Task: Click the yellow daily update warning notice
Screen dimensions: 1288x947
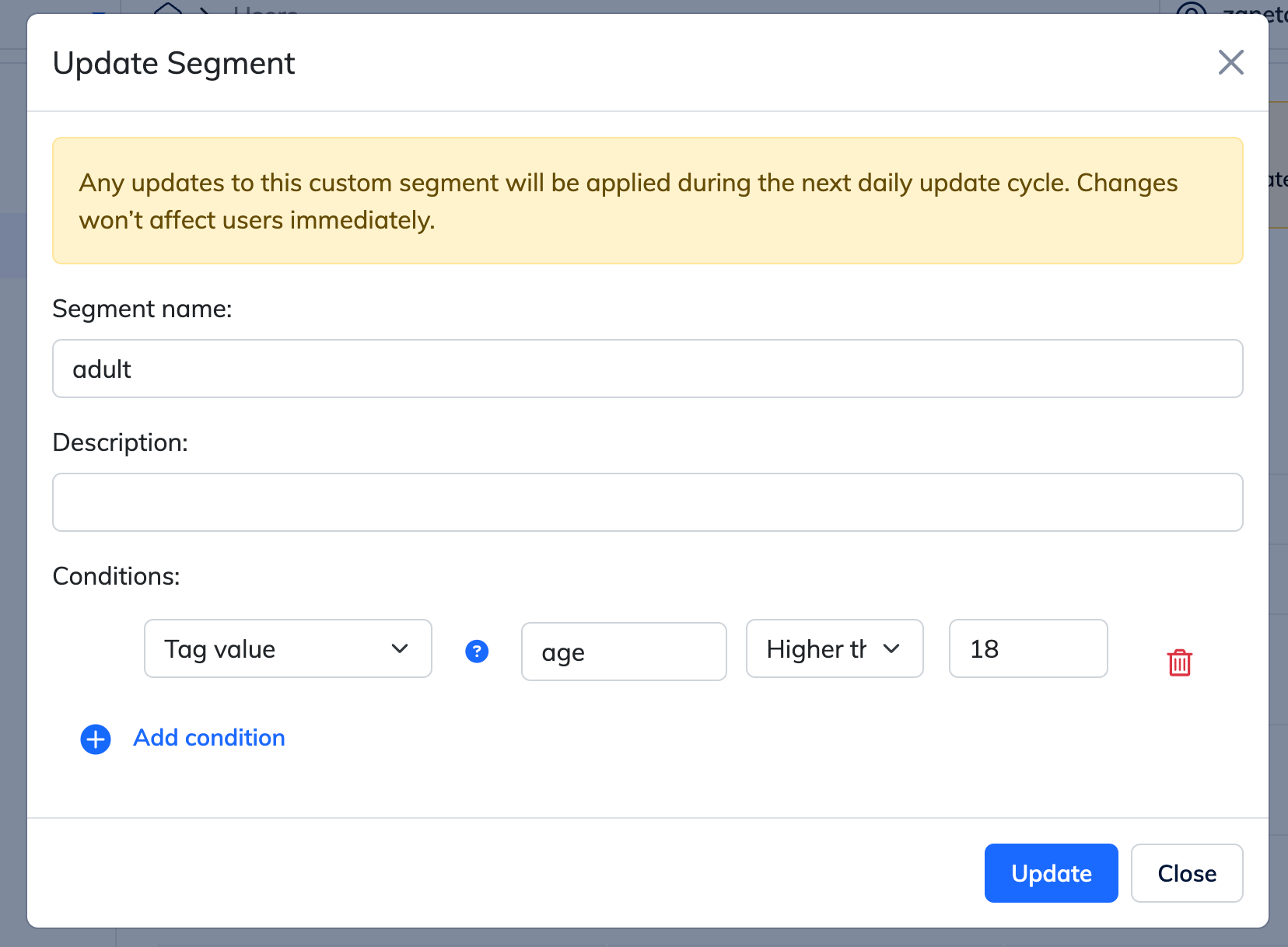Action: coord(647,201)
